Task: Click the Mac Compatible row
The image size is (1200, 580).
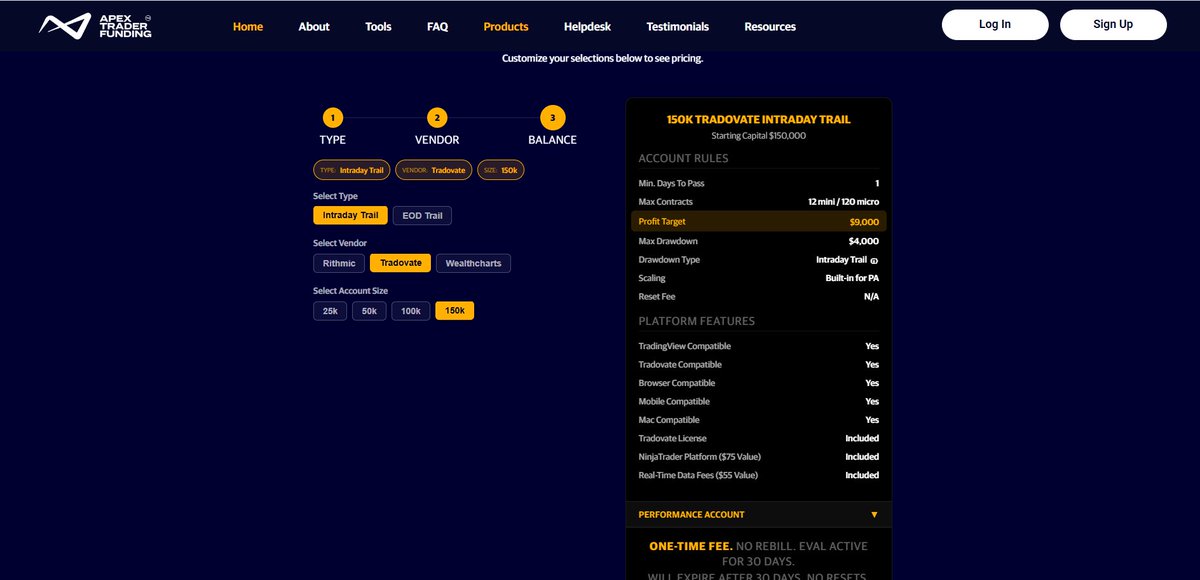Action: (758, 420)
